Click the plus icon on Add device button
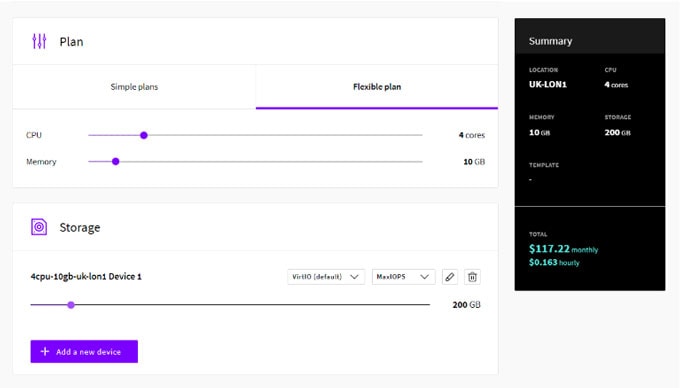Viewport: 680px width, 388px height. coord(45,352)
